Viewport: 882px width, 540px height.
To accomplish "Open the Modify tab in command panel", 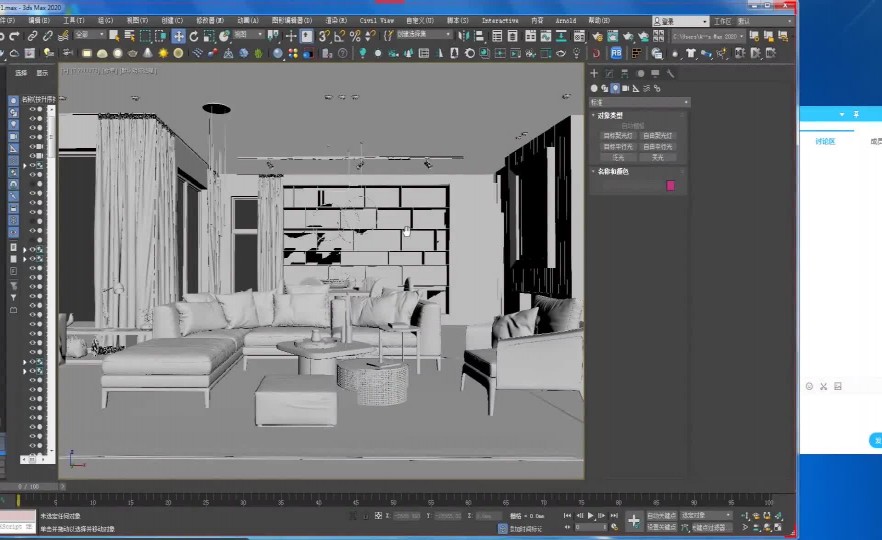I will coord(609,74).
